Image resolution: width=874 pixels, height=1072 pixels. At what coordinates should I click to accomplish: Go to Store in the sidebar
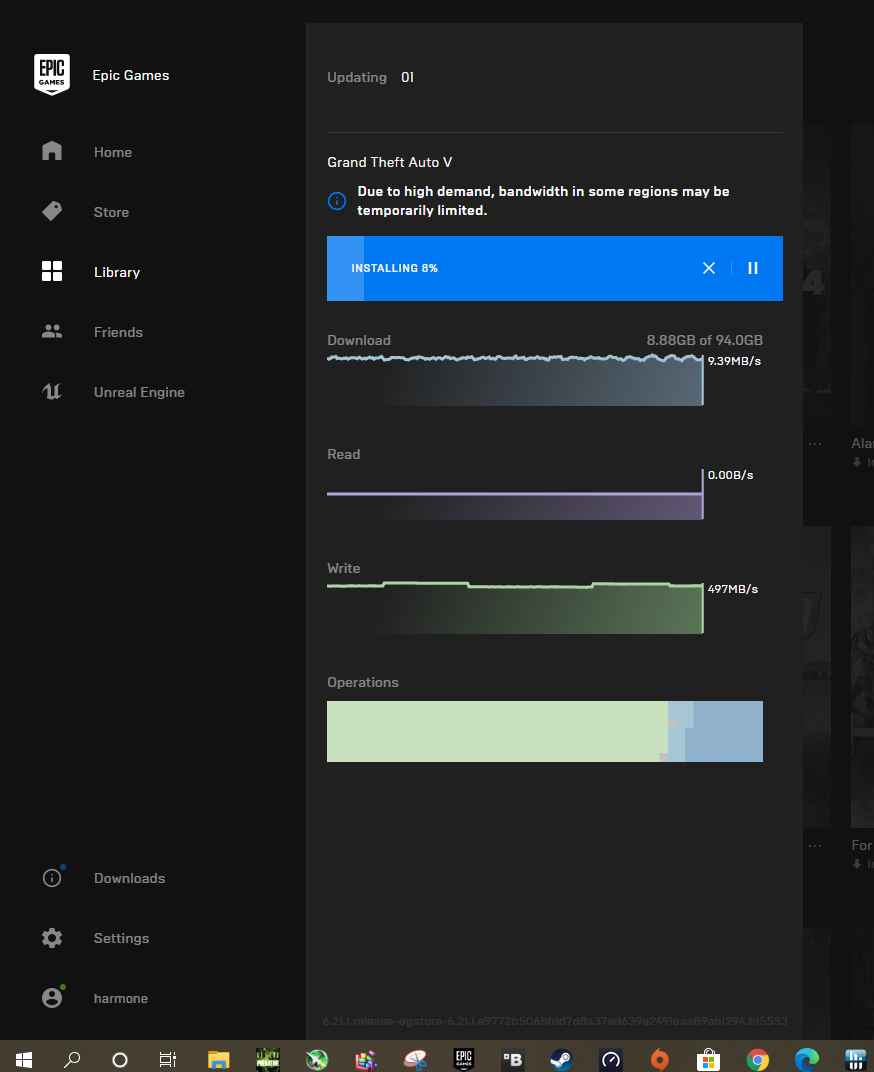pos(111,212)
